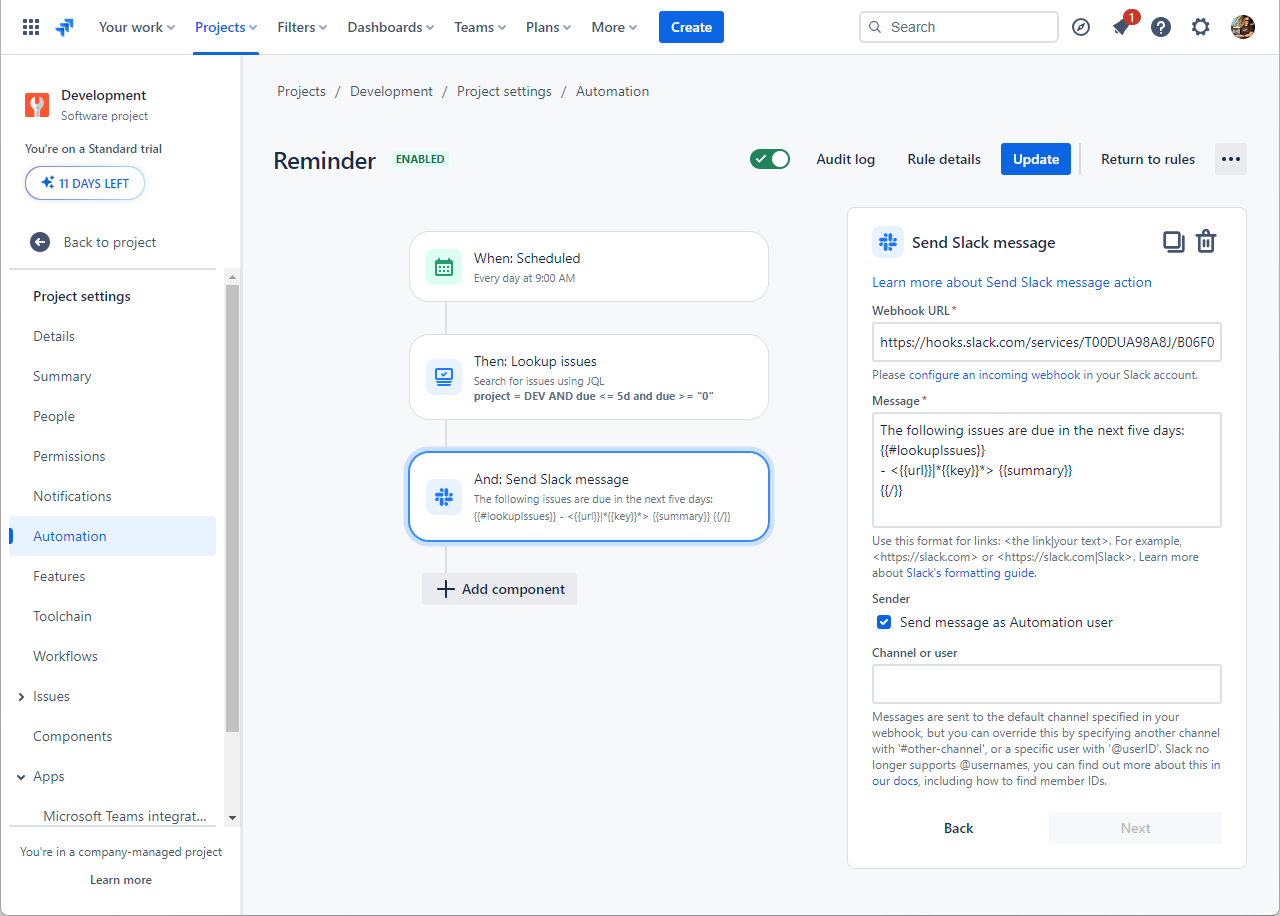Click the Update button
The width and height of the screenshot is (1280, 916).
click(1035, 158)
